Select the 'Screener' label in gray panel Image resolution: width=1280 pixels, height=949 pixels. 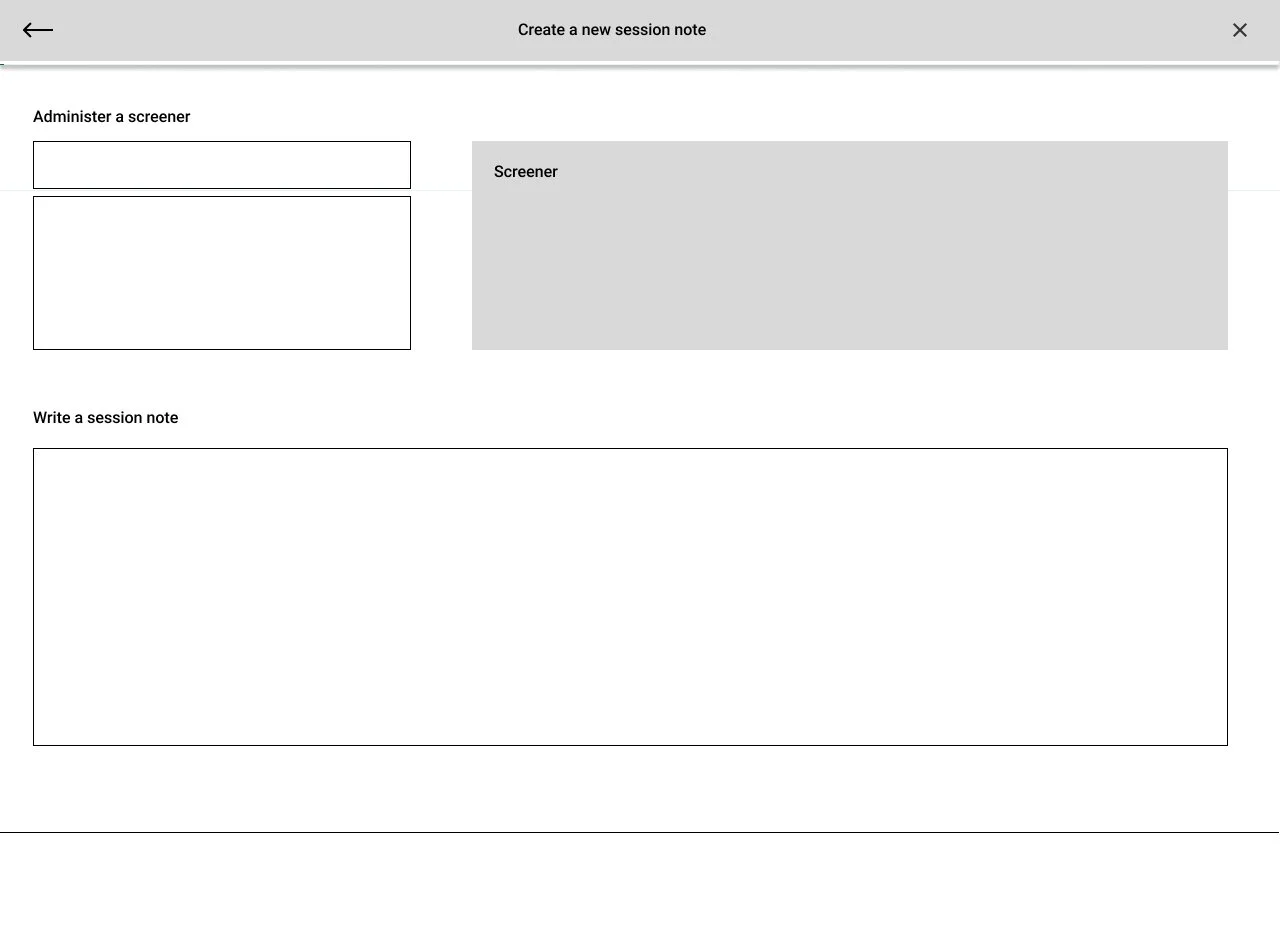tap(526, 172)
